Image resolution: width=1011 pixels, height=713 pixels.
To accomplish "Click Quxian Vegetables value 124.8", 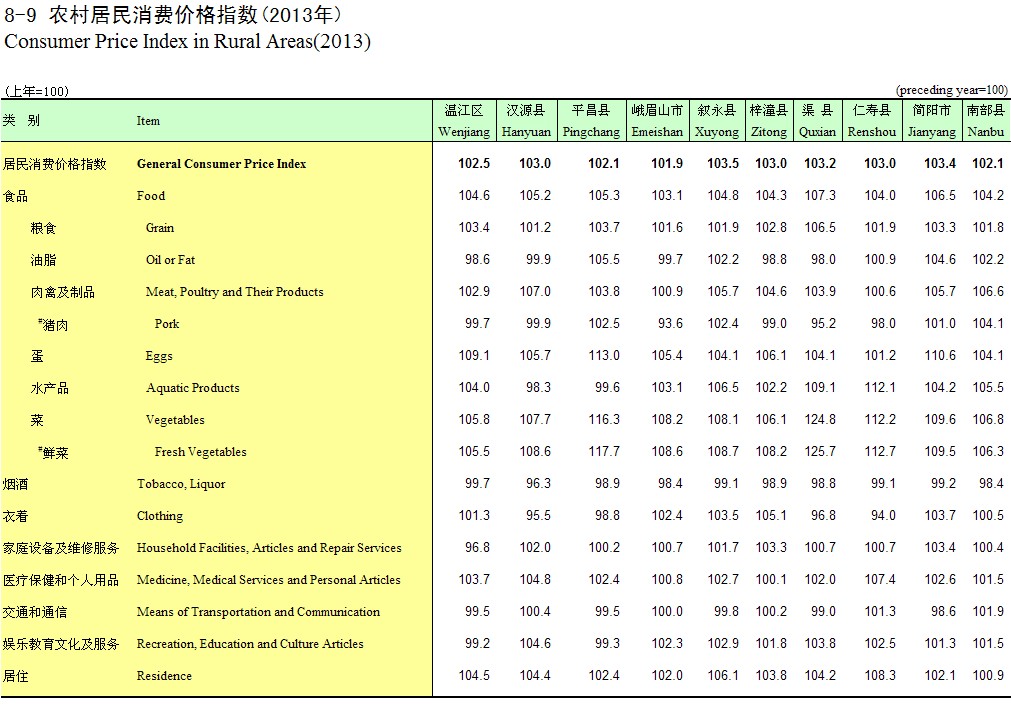I will [x=820, y=420].
